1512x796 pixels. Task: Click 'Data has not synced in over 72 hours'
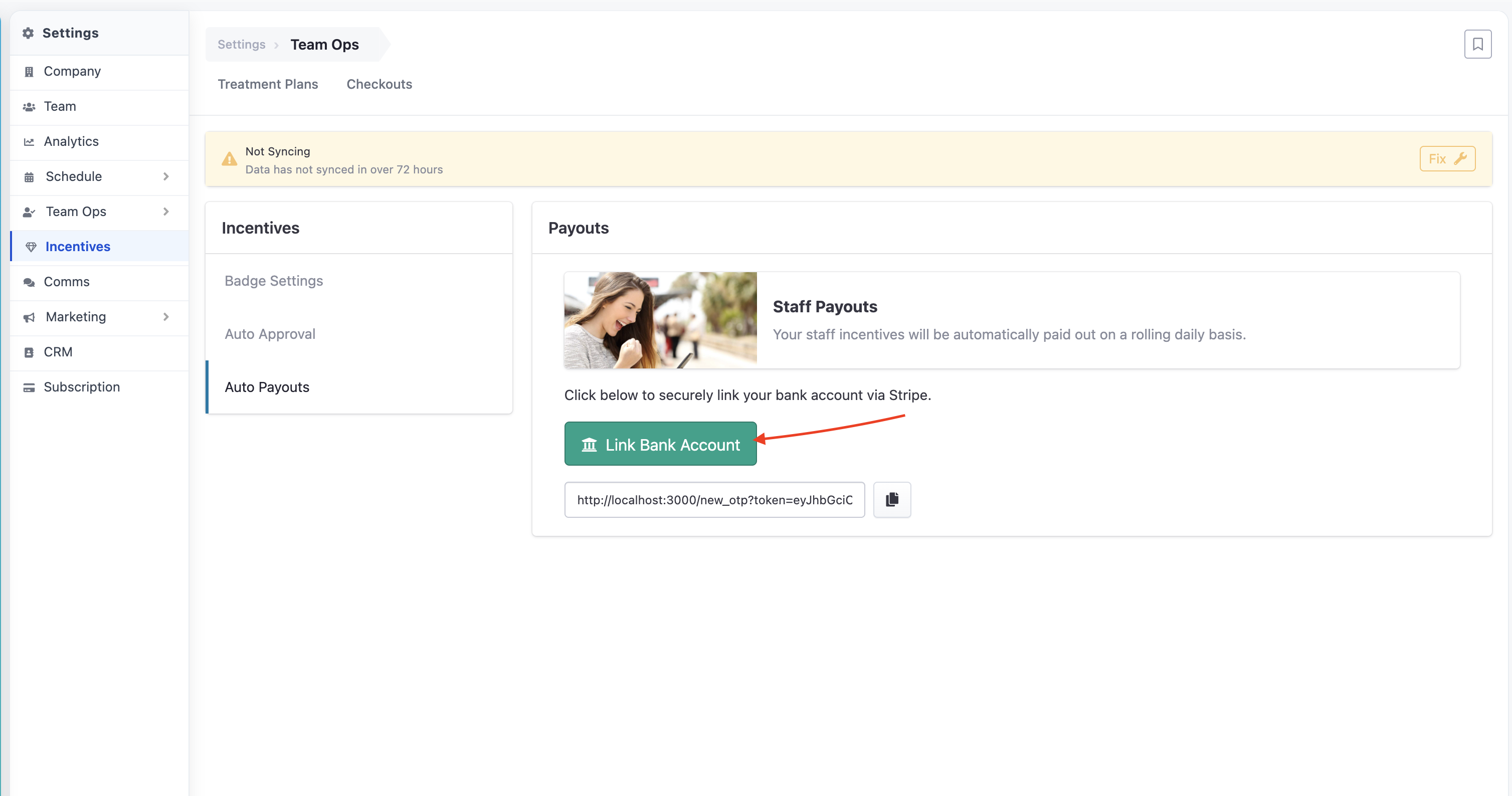pos(344,169)
